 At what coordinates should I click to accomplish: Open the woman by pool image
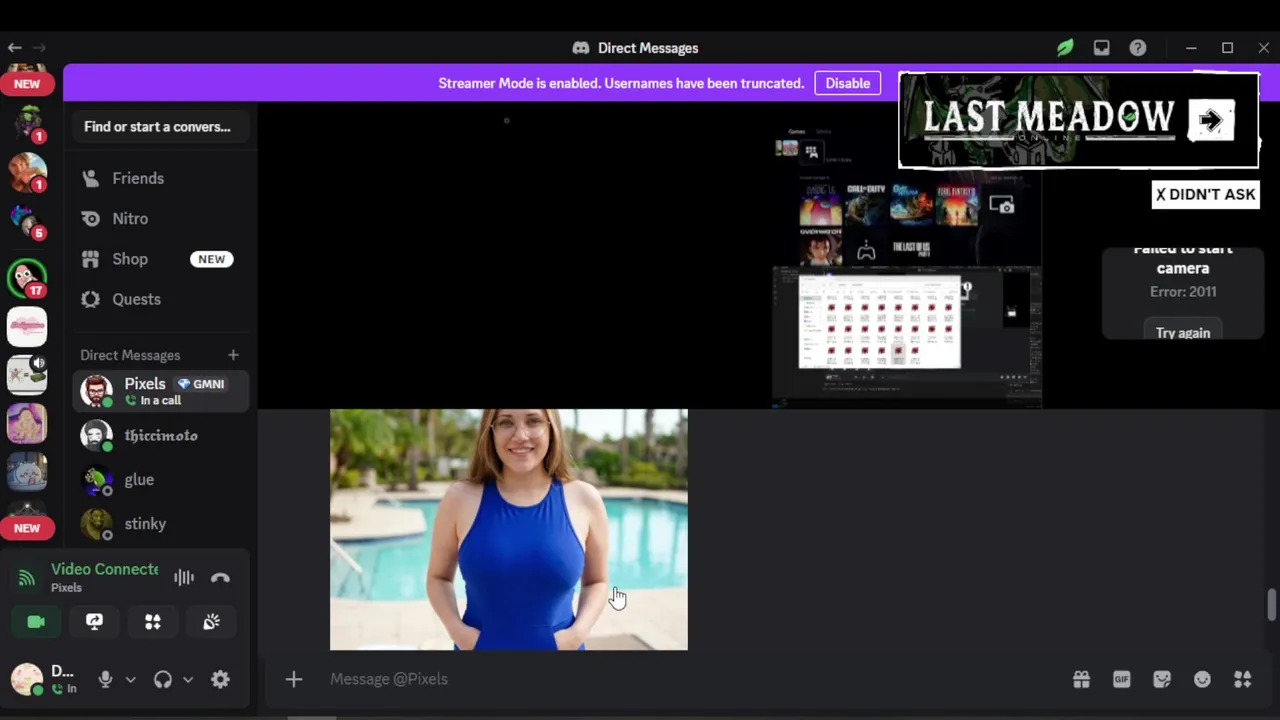509,529
